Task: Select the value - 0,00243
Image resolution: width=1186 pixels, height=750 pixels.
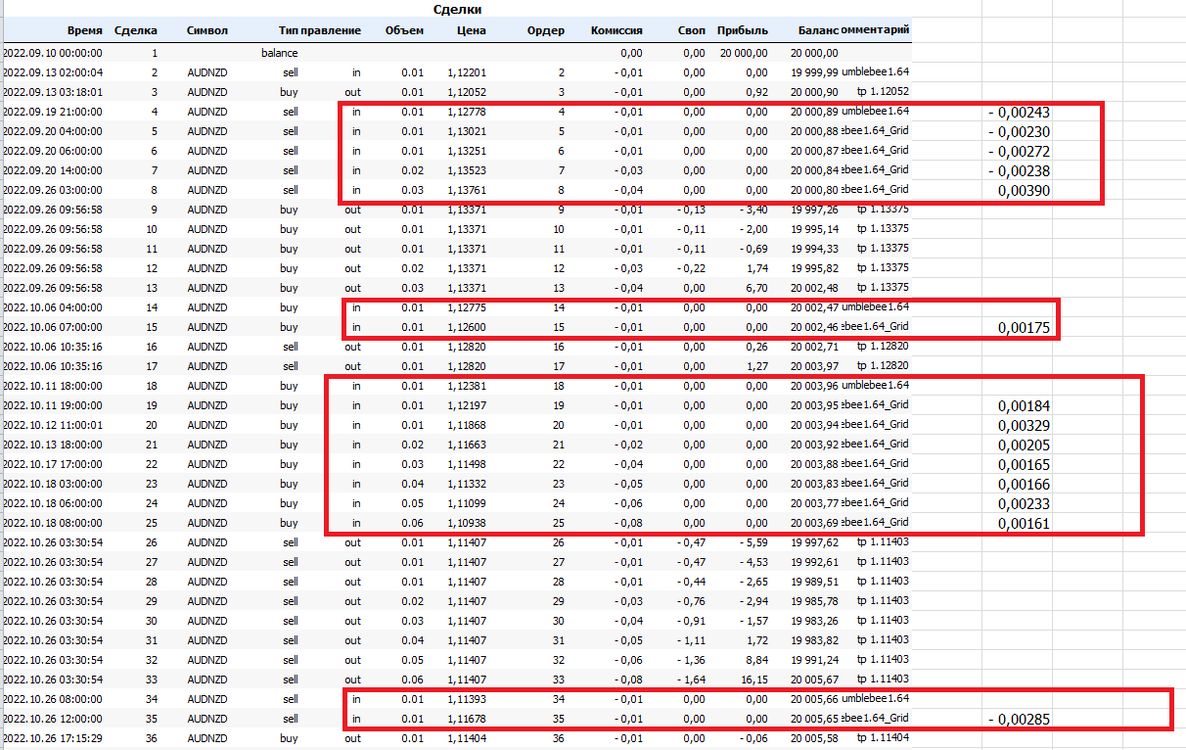Action: coord(1019,113)
